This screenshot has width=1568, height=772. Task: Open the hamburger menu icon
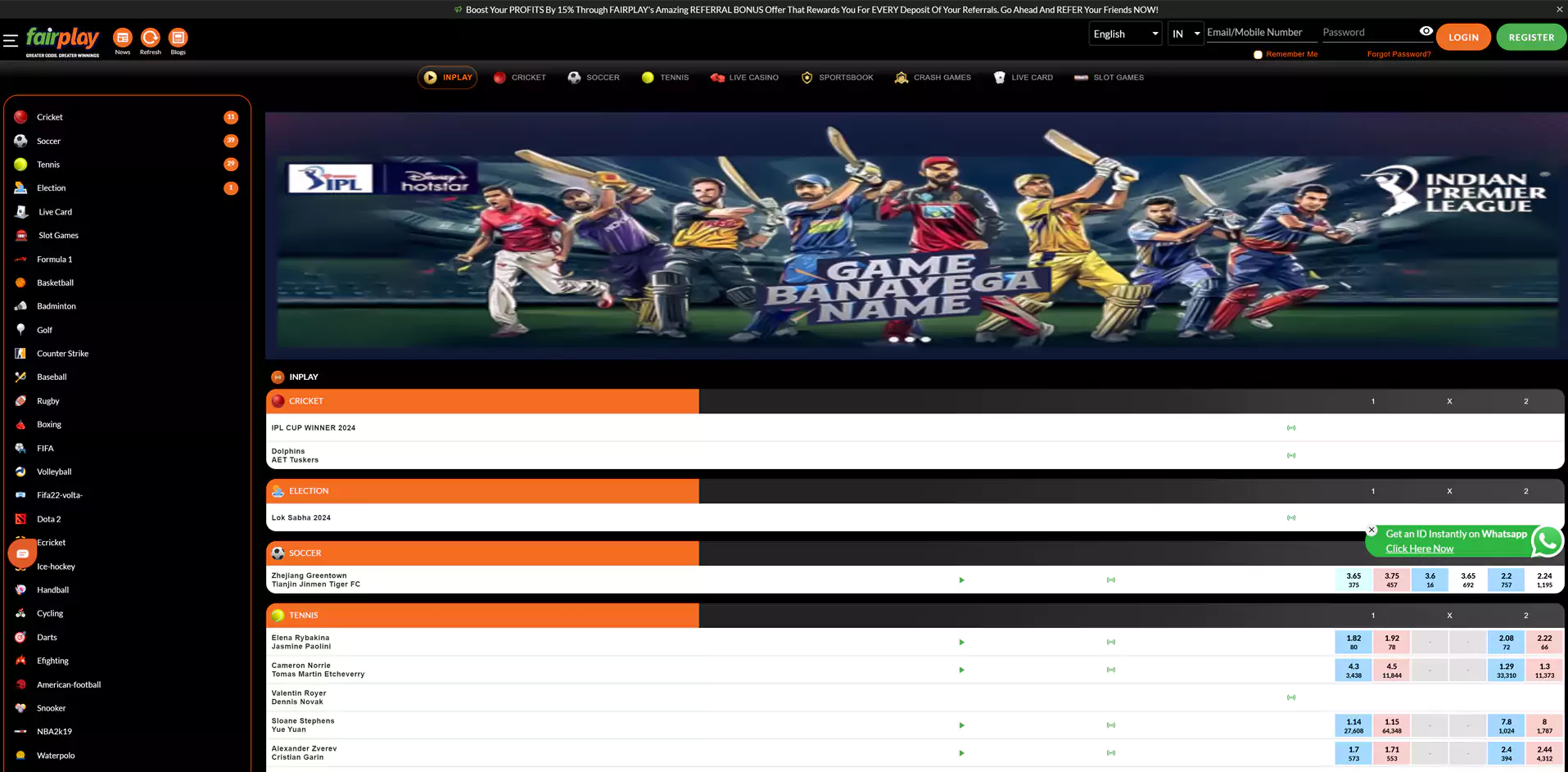click(11, 40)
